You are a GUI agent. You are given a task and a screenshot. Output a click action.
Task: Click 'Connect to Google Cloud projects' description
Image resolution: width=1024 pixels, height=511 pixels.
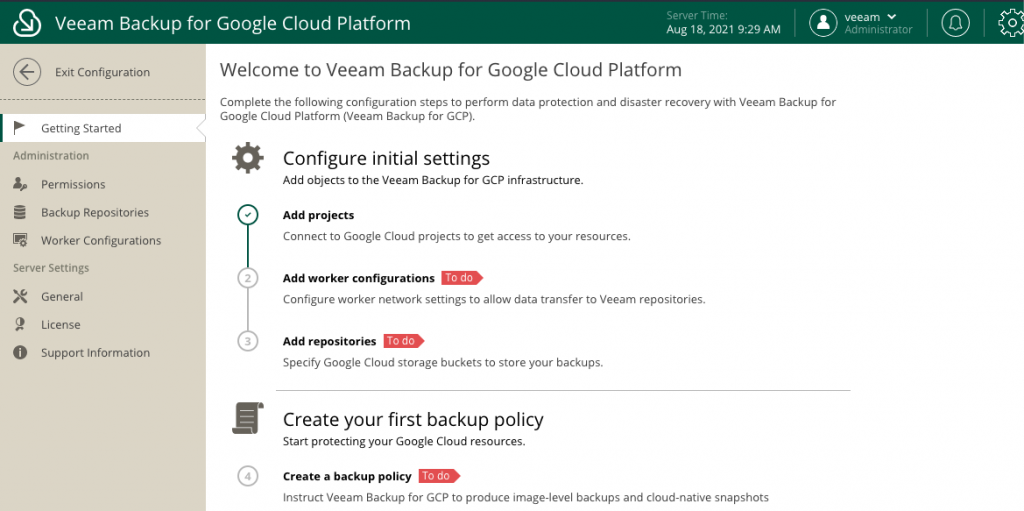[x=456, y=237]
